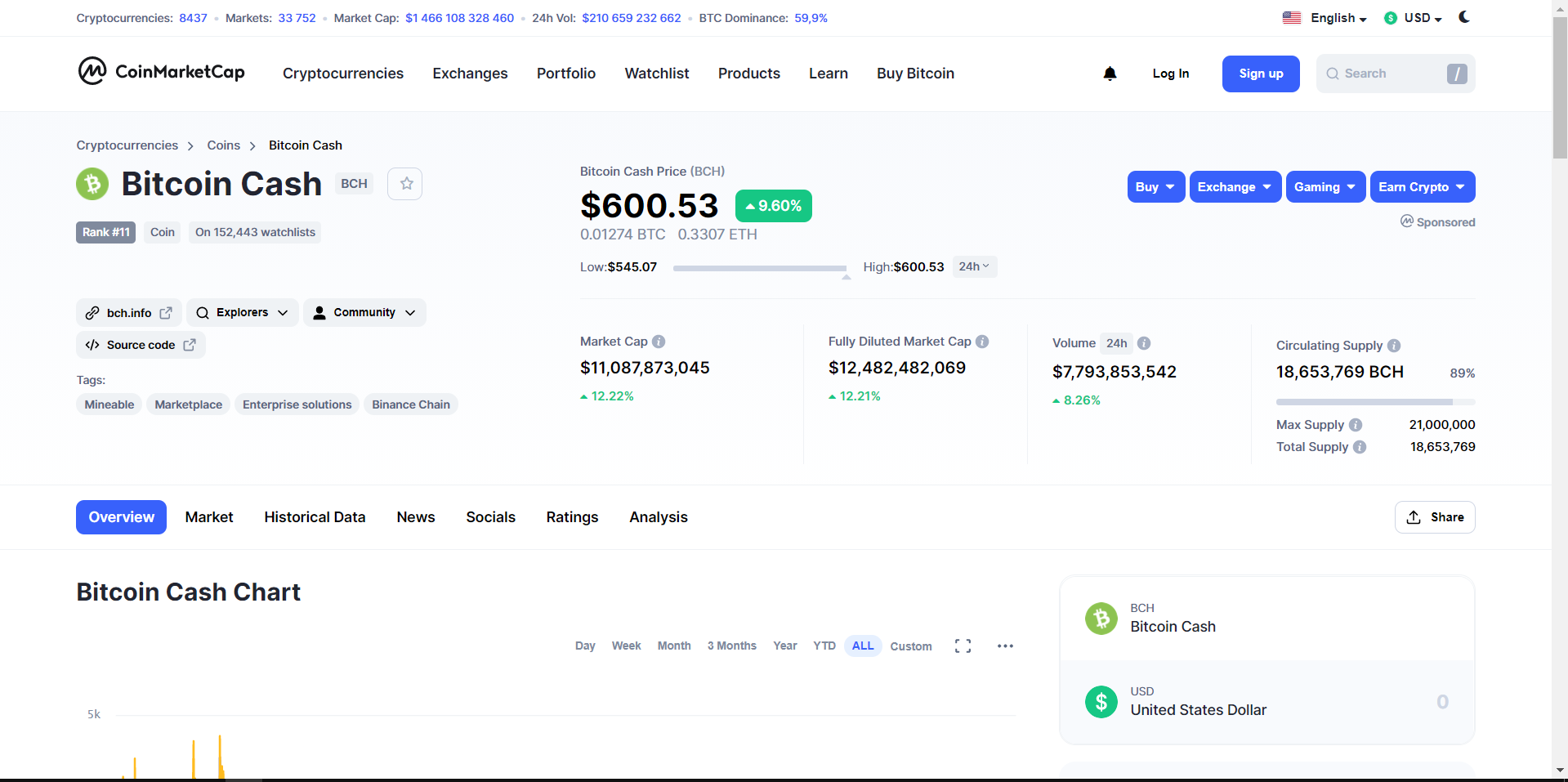Open bch.info website link
Image resolution: width=1568 pixels, height=782 pixels.
[129, 313]
